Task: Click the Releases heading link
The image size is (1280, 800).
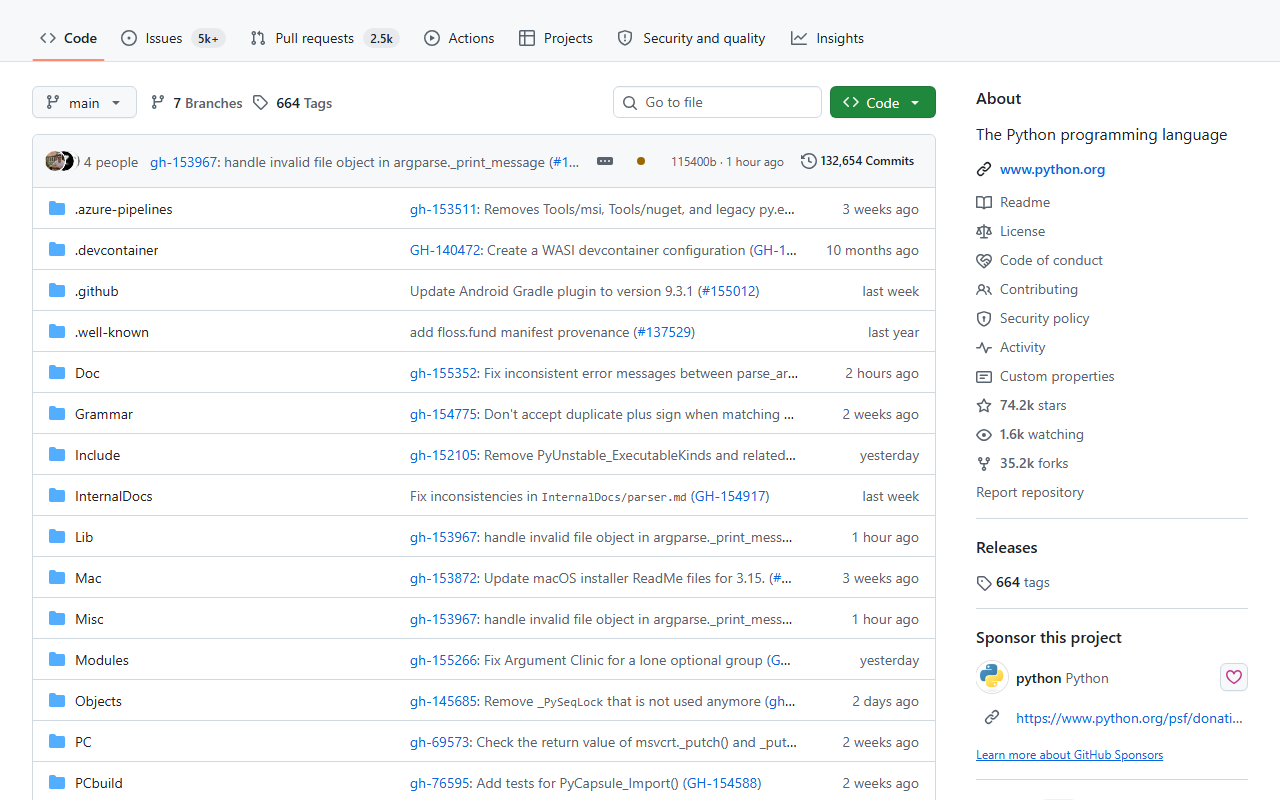Action: click(x=1006, y=547)
